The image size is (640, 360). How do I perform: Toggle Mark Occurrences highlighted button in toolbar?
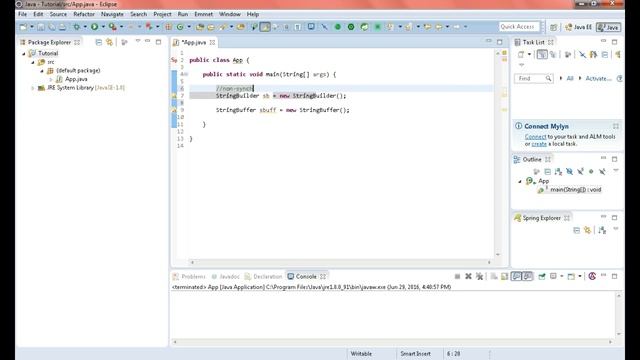(265, 27)
